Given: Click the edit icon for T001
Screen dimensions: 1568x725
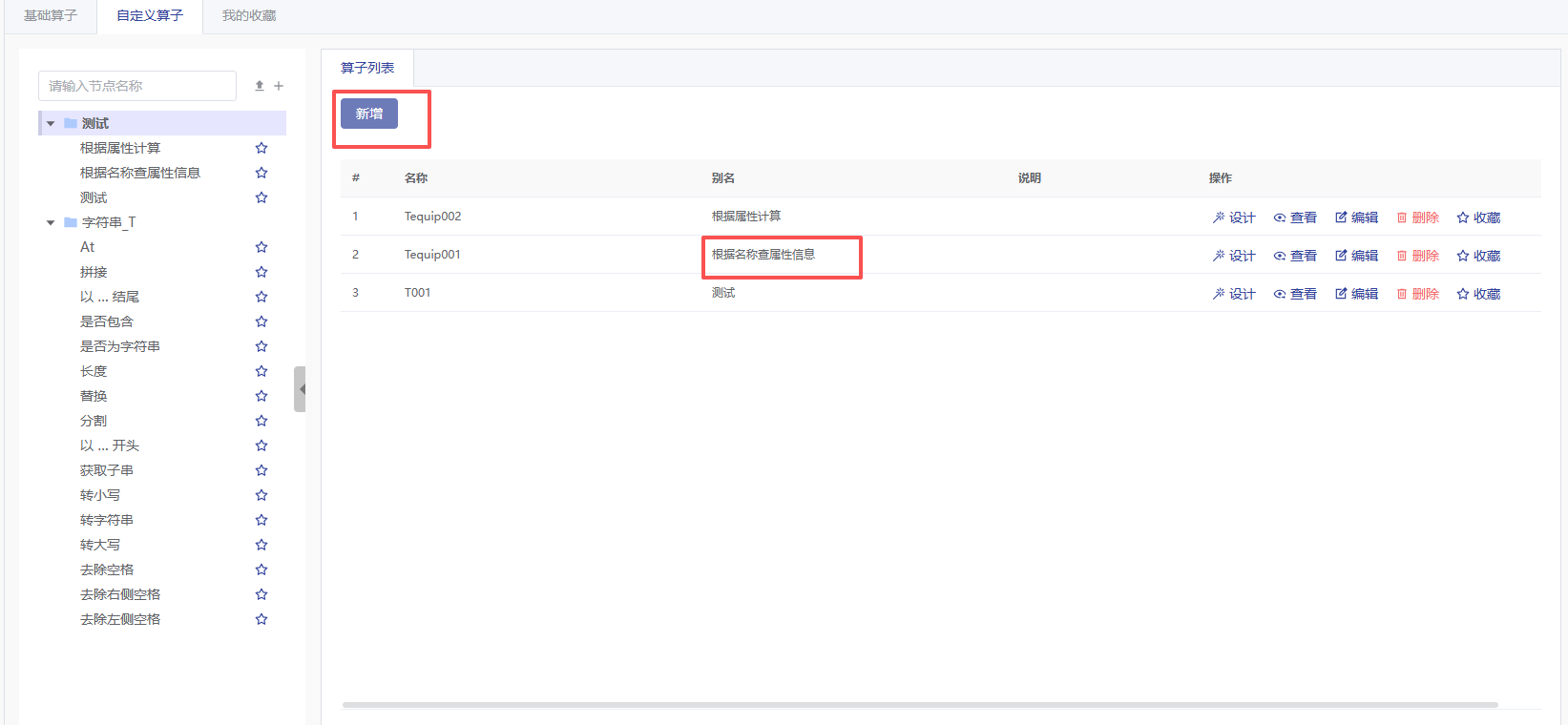Looking at the screenshot, I should [1341, 294].
